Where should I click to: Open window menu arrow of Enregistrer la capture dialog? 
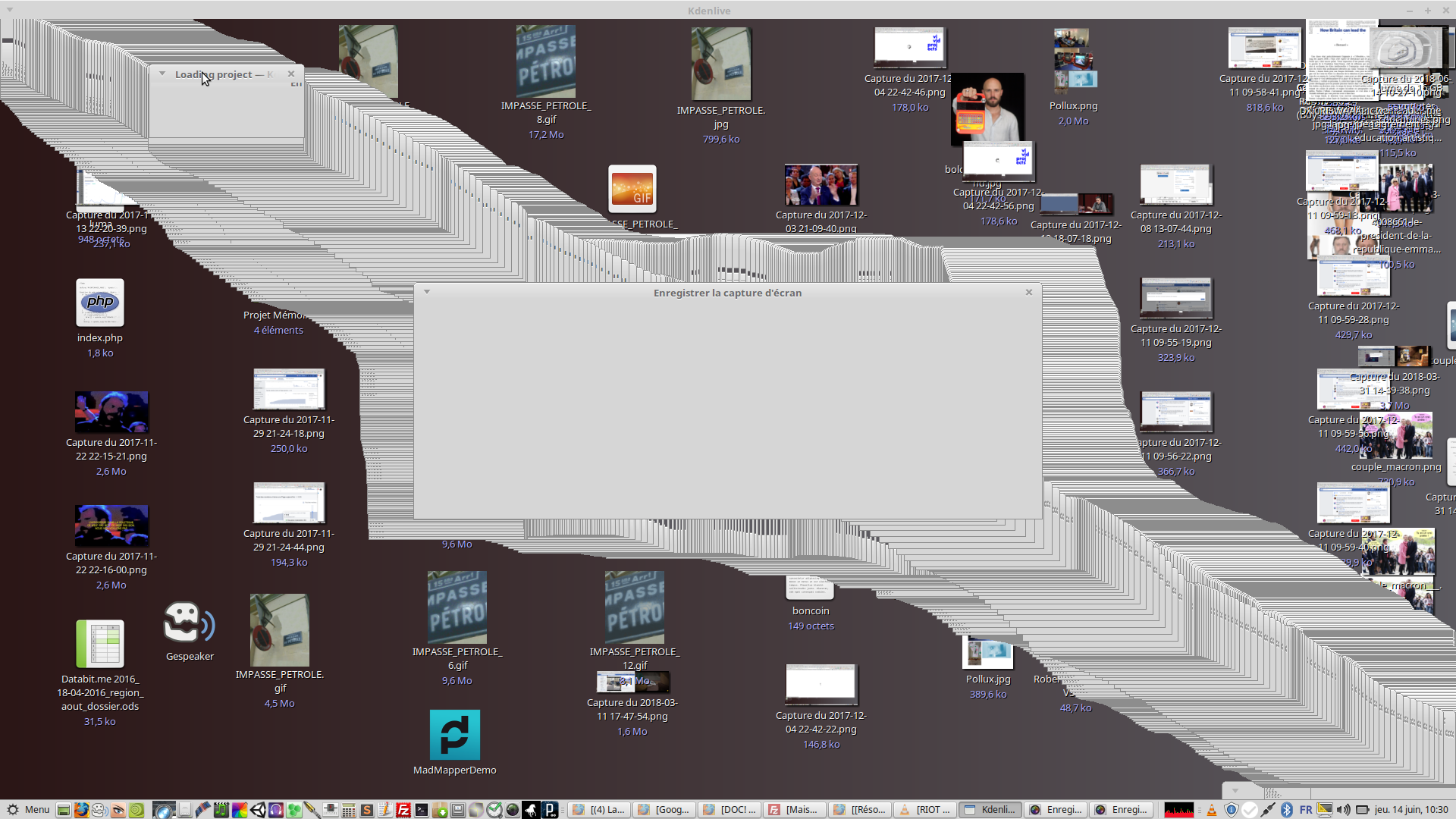427,292
